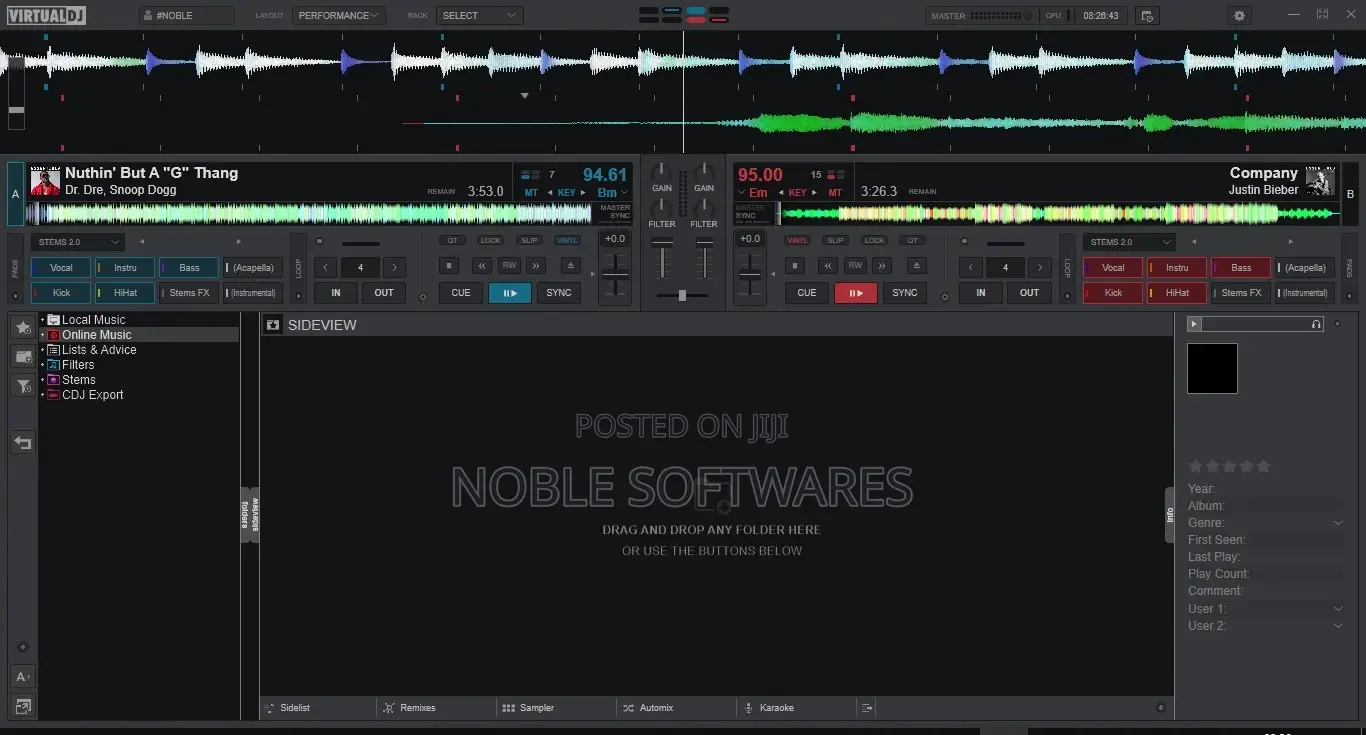Open the settings gear in the top bar

tap(1240, 16)
